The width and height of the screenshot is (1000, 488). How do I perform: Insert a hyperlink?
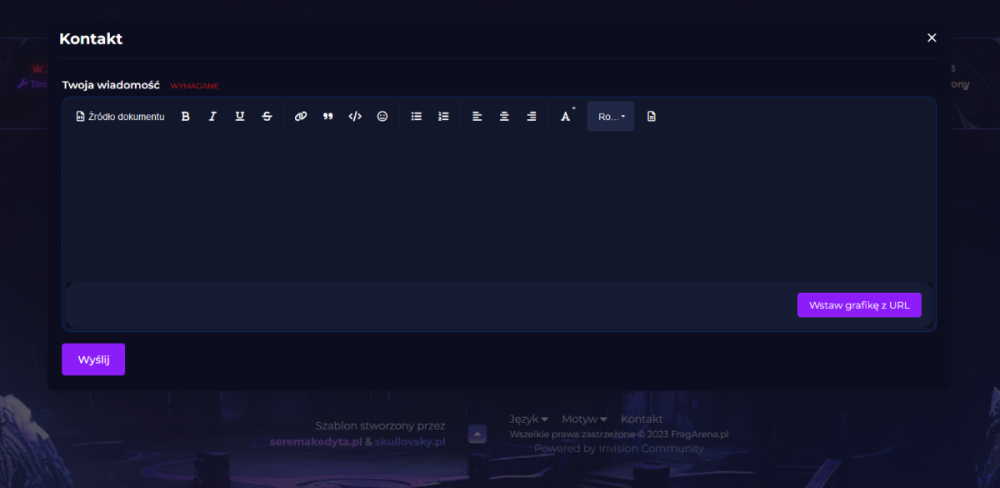click(300, 117)
